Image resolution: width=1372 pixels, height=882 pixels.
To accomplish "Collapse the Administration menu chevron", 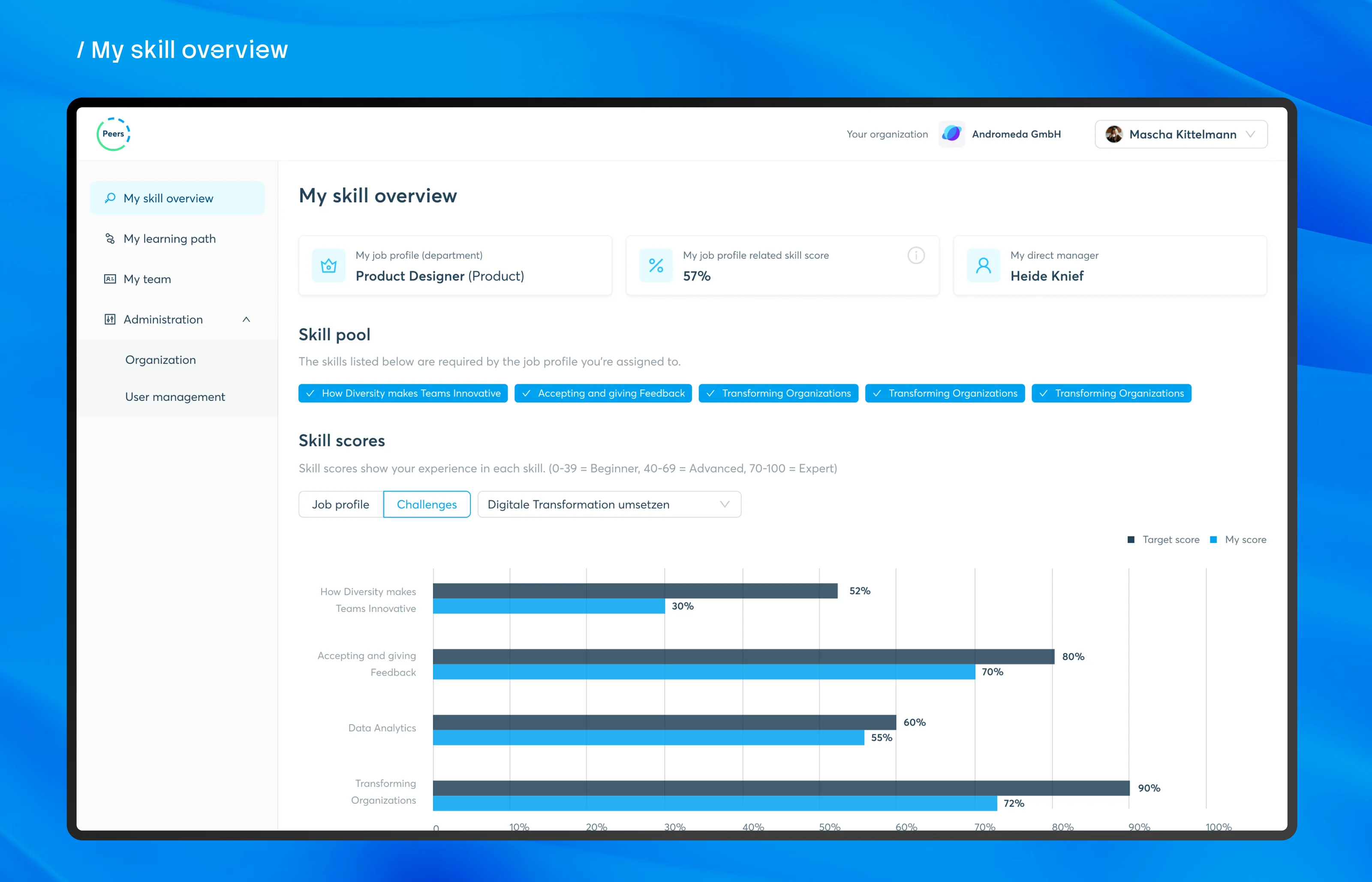I will click(x=246, y=319).
